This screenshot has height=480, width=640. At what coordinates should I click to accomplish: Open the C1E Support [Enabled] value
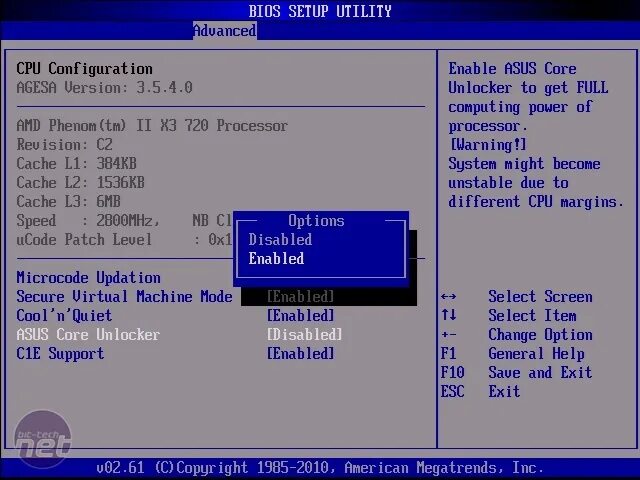coord(300,353)
